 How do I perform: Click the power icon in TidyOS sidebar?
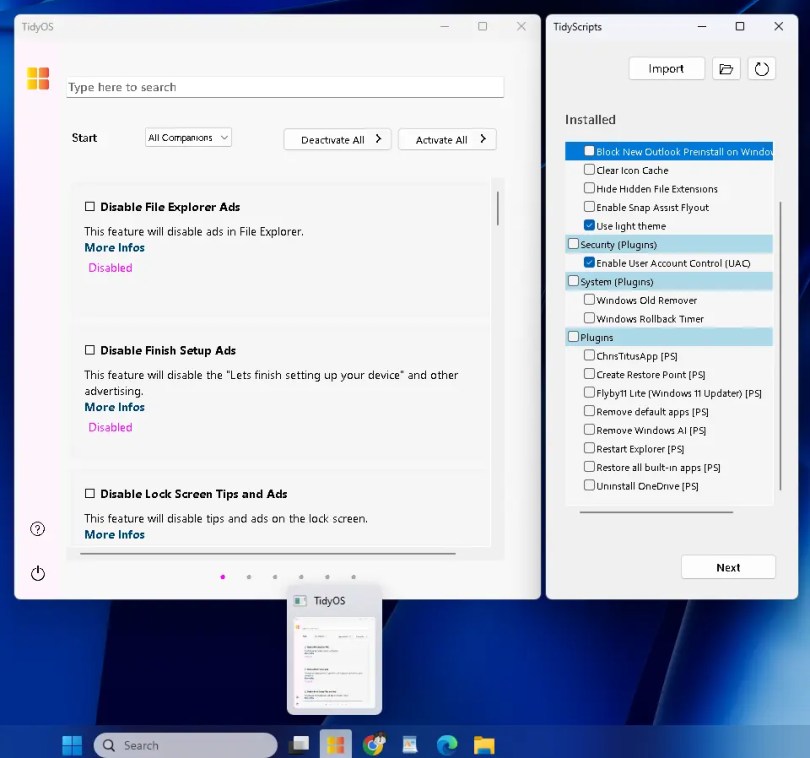[38, 573]
